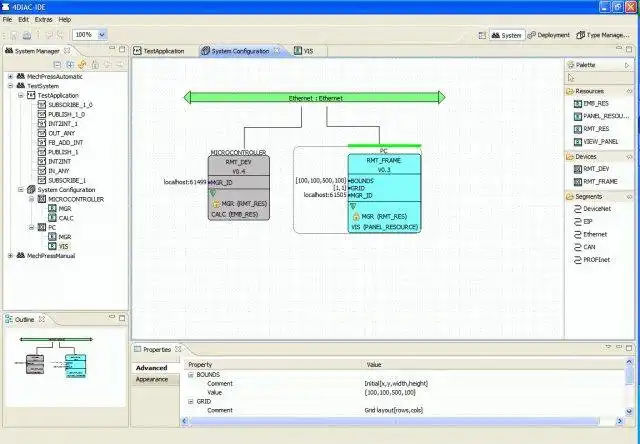Viewport: 640px width, 444px height.
Task: Switch to the VIS editor tab
Action: tap(304, 51)
